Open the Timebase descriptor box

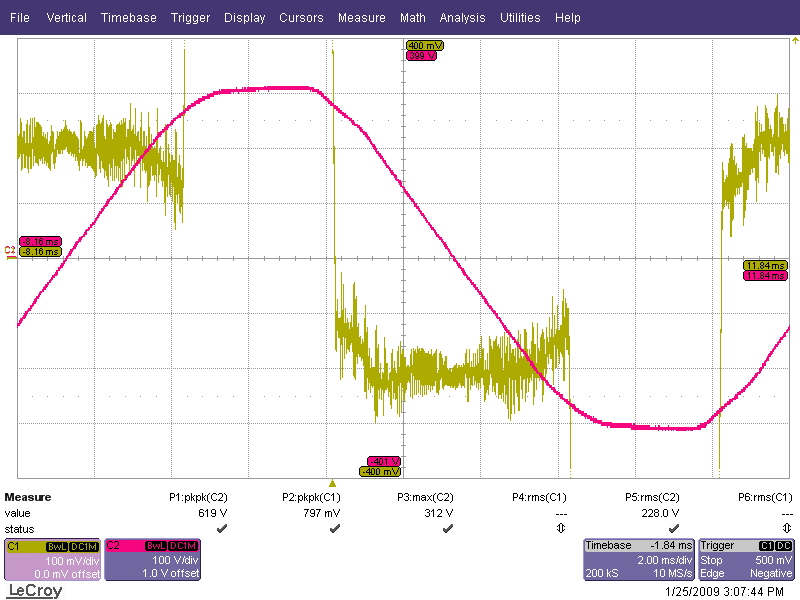coord(638,560)
